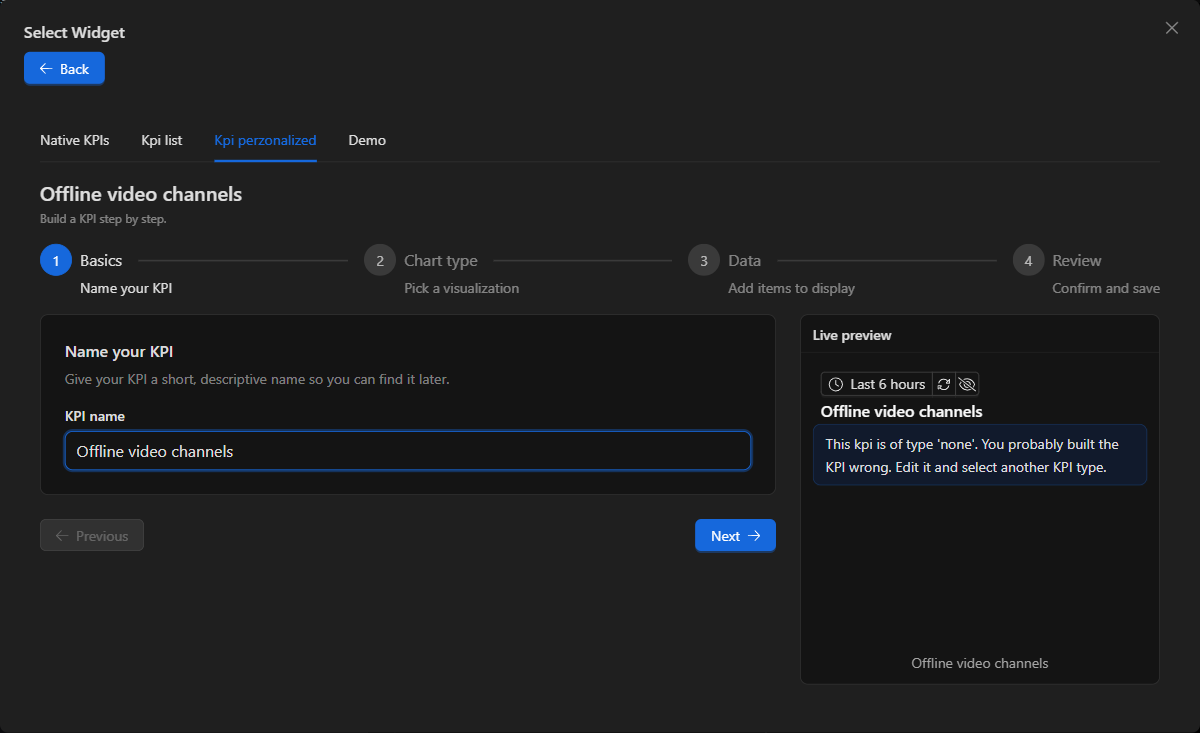Go back with the Back button
This screenshot has width=1200, height=733.
pyautogui.click(x=64, y=69)
